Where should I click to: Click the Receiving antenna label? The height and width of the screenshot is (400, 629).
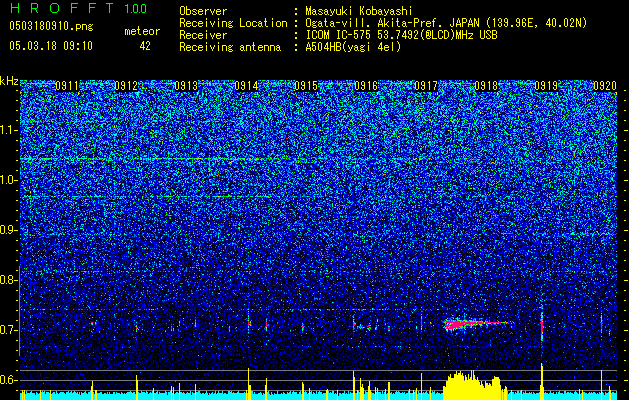(230, 47)
